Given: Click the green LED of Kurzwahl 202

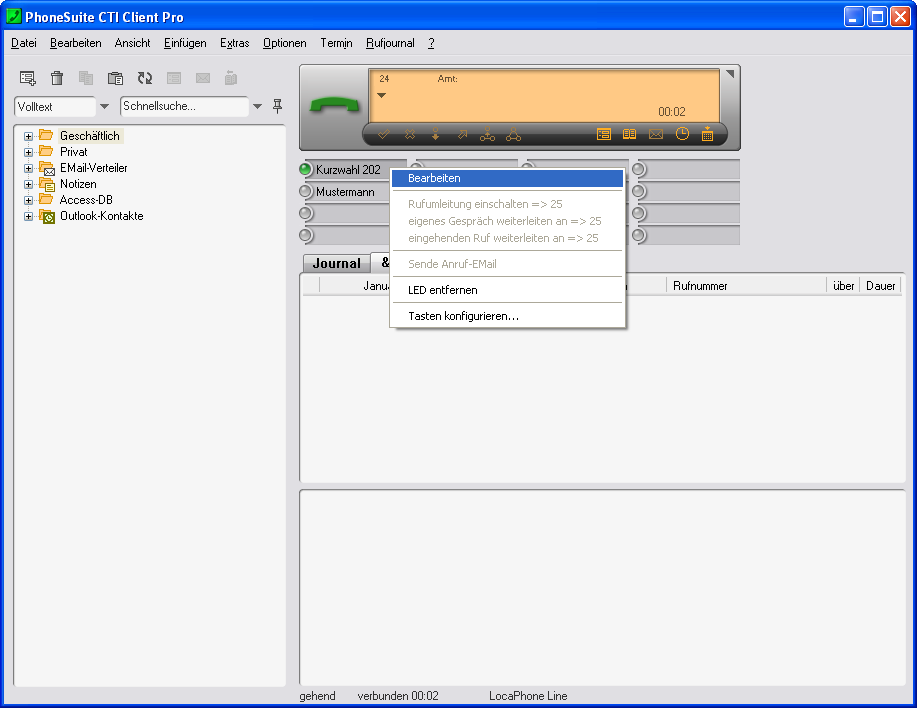Looking at the screenshot, I should (x=306, y=169).
